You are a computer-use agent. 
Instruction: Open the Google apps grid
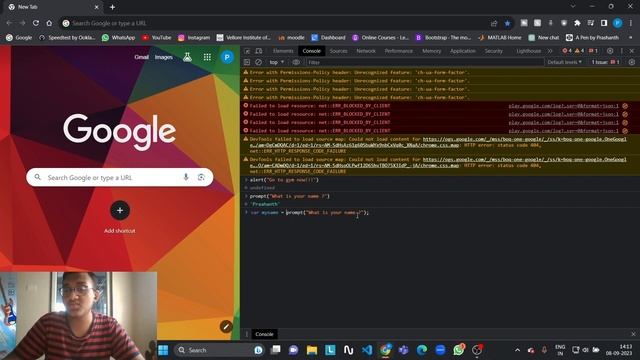click(x=207, y=57)
